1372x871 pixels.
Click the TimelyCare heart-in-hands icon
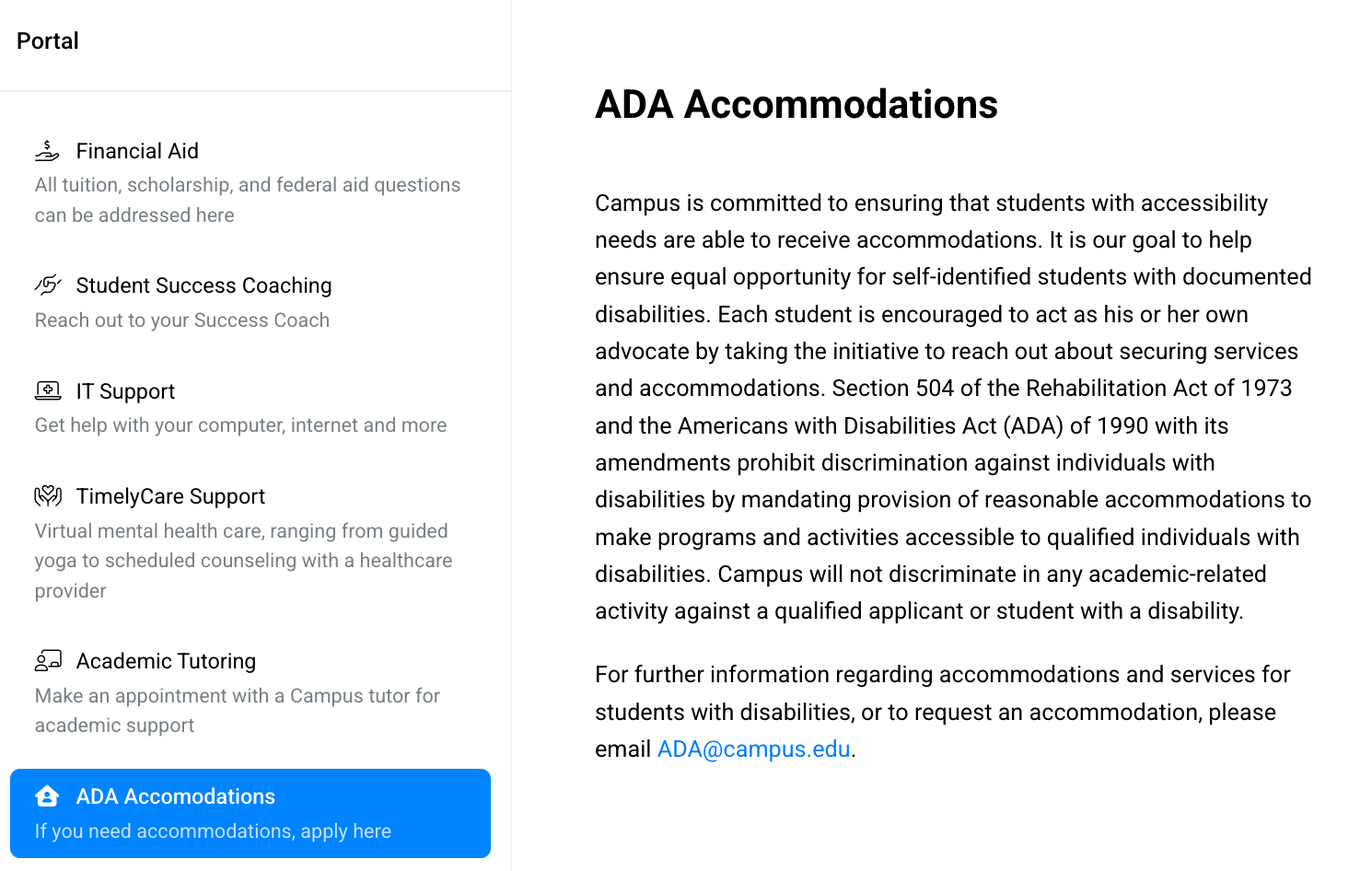point(47,496)
